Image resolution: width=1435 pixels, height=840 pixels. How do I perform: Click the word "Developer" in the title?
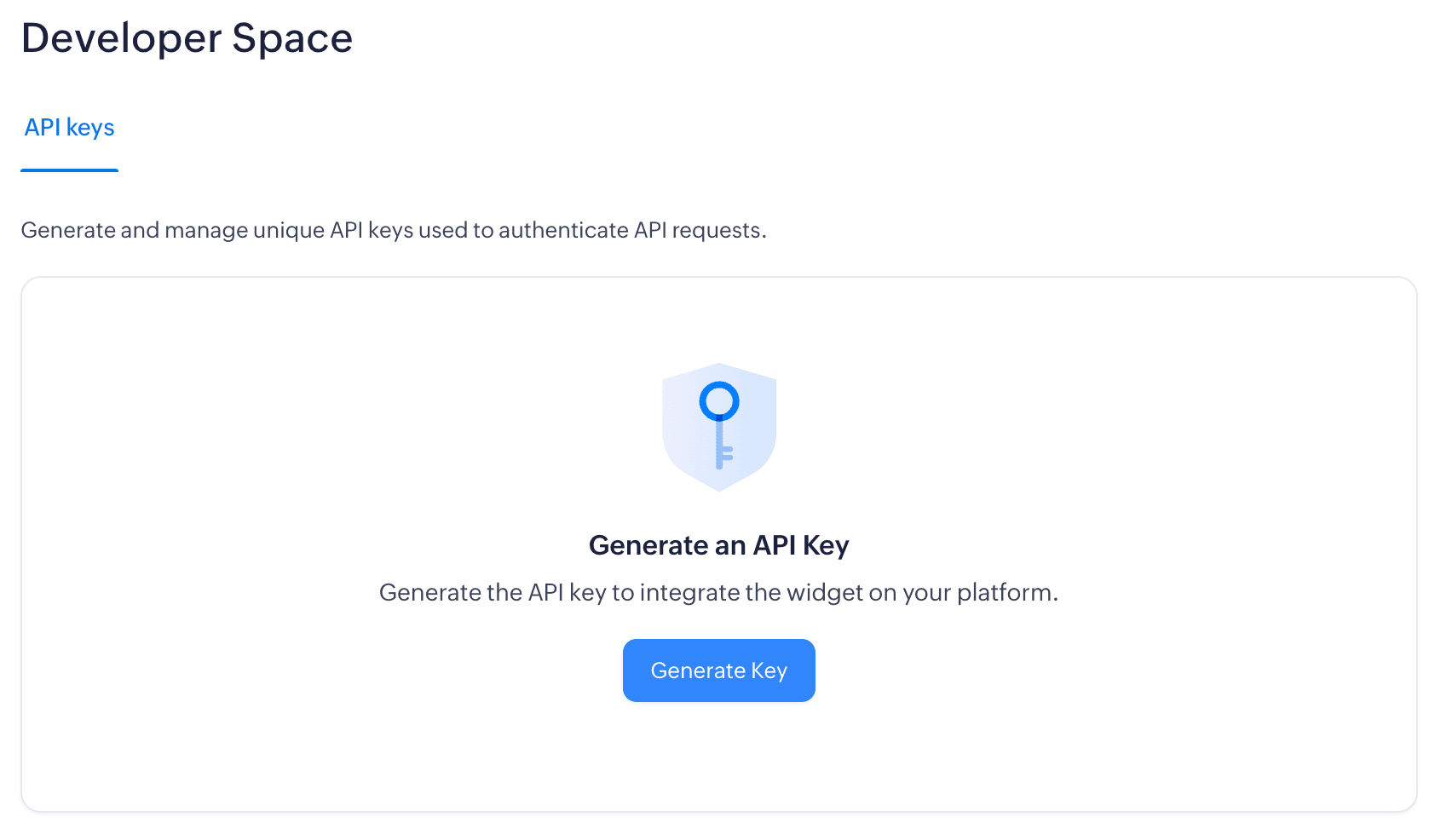coord(122,38)
